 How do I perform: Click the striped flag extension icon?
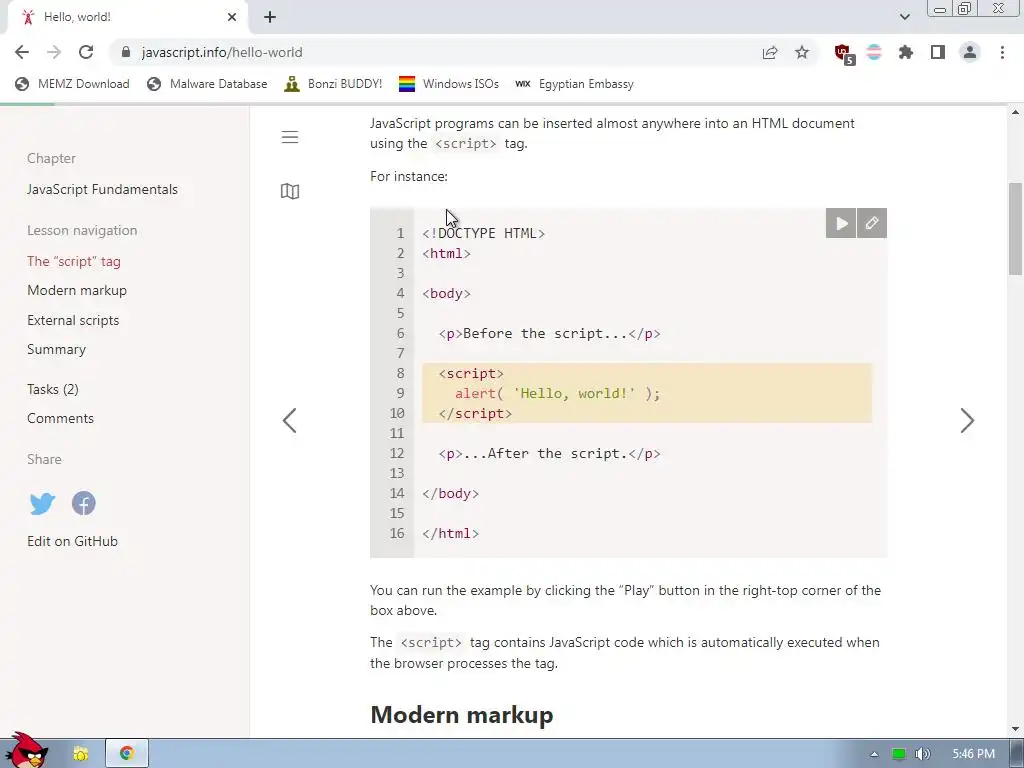pyautogui.click(x=874, y=52)
